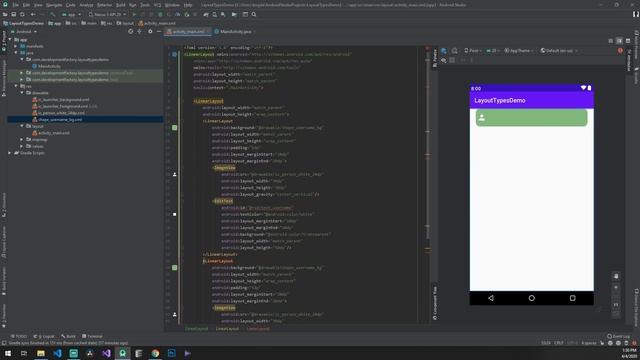This screenshot has height=360, width=640.
Task: Open the TODO tool window
Action: pos(18,336)
